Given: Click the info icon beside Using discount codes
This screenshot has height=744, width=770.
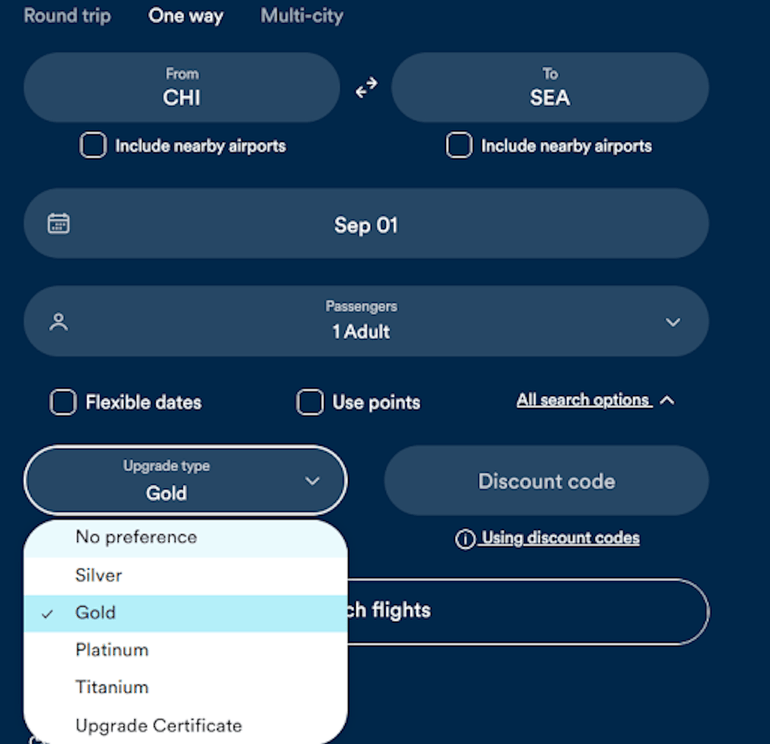Looking at the screenshot, I should click(464, 539).
